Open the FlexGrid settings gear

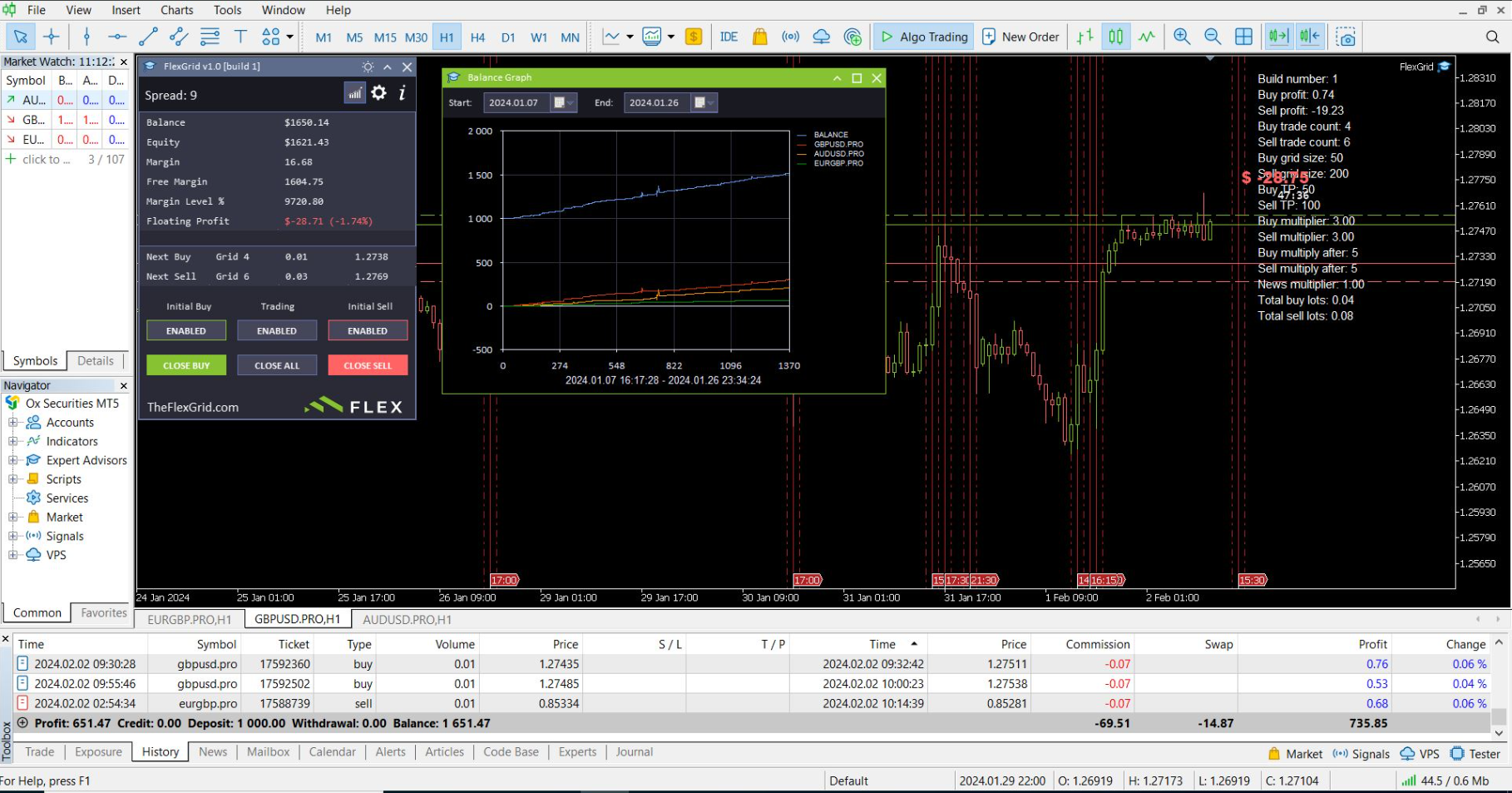coord(379,93)
